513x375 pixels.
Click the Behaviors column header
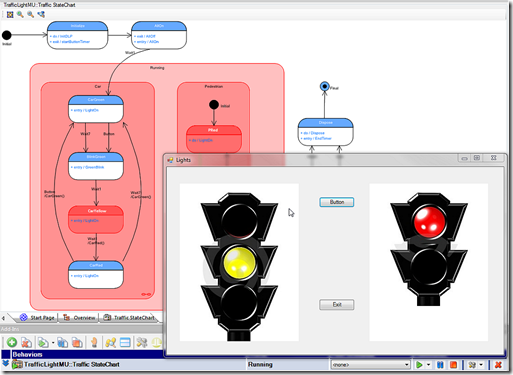27,354
